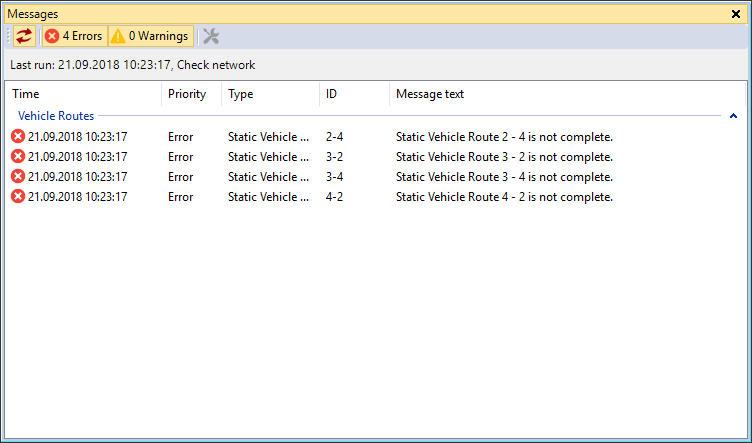Select the Vehicle Routes group header
Viewport: 752px width, 443px height.
[x=56, y=116]
